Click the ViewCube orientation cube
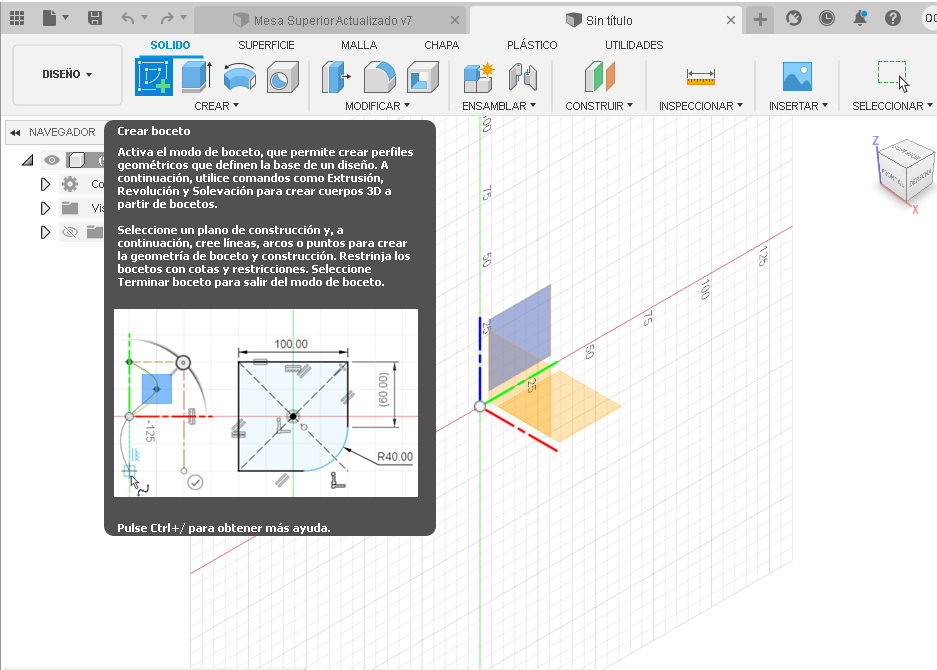 click(905, 170)
